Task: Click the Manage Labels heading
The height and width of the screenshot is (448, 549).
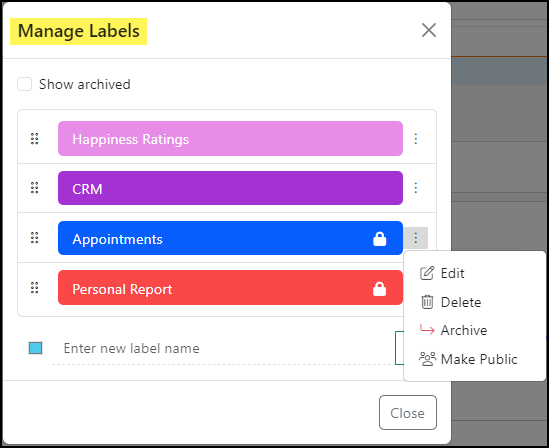Action: [x=79, y=31]
